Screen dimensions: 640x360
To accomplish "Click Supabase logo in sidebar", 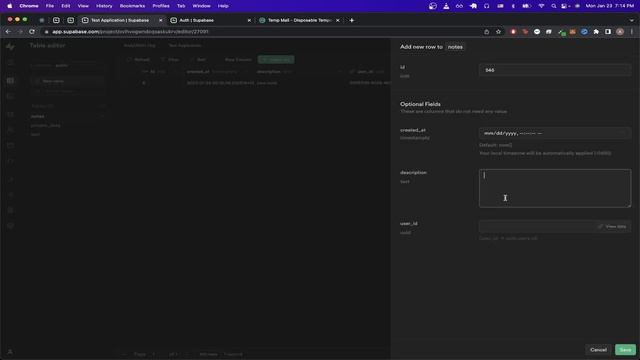I will tap(10, 47).
